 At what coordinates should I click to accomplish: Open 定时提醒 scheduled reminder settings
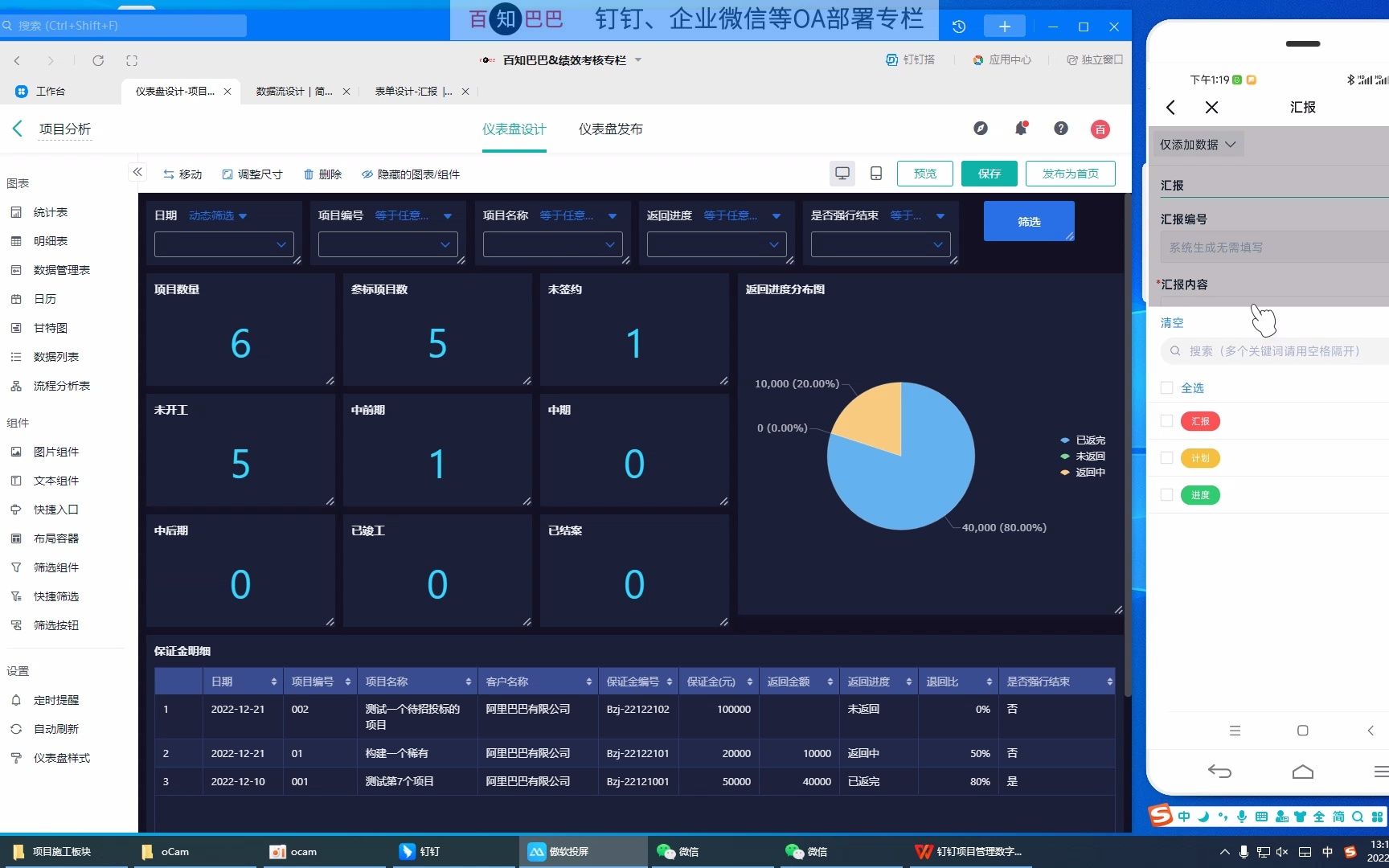56,700
